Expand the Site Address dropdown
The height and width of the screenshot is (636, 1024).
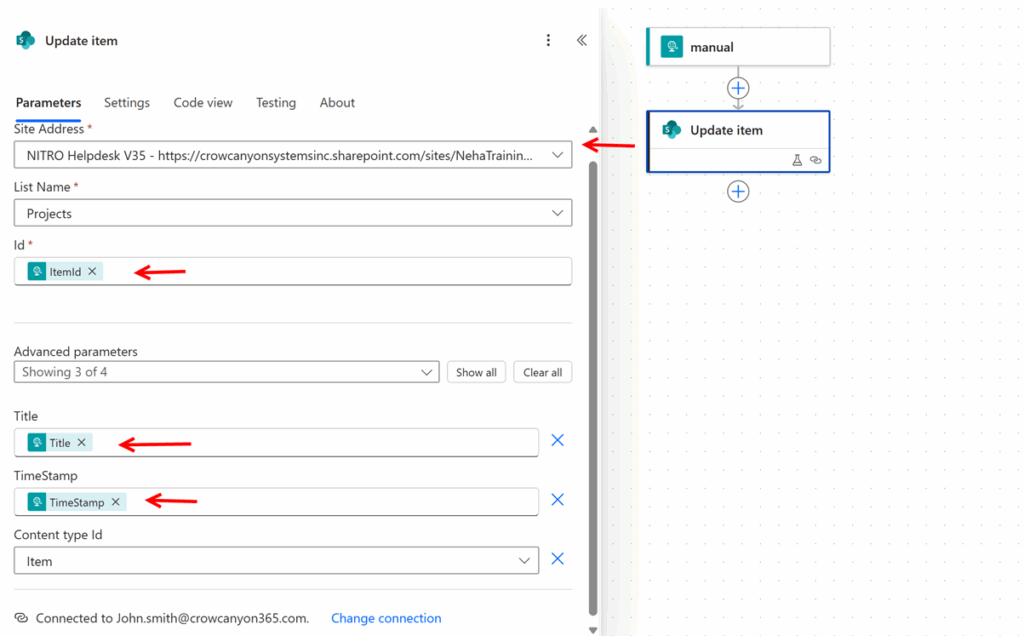(557, 155)
